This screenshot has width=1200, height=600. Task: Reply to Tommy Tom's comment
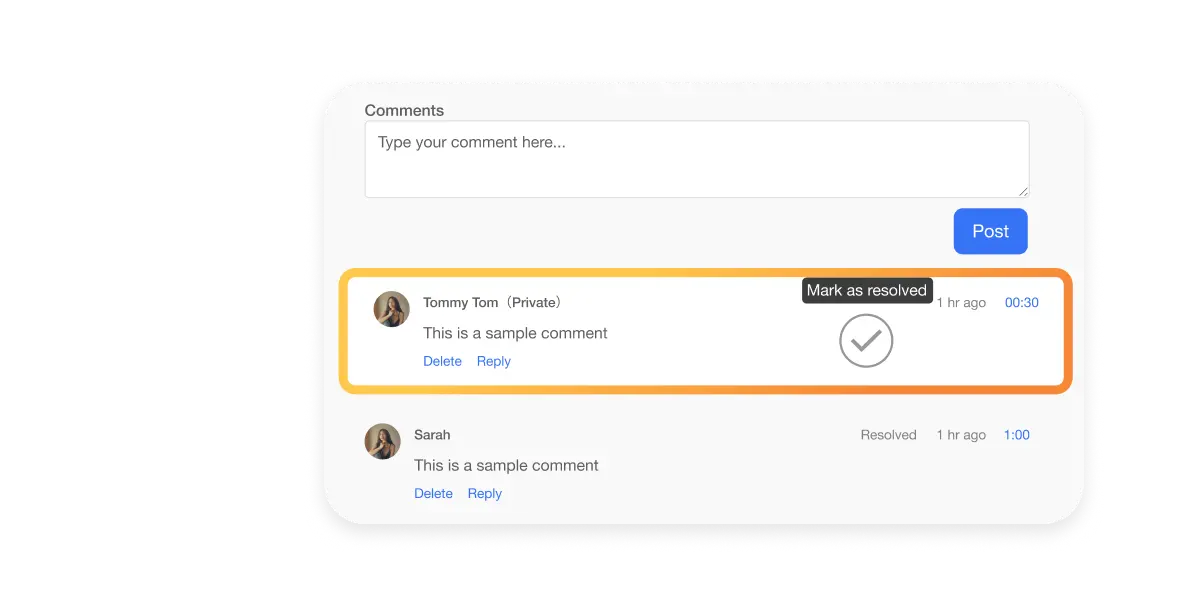click(493, 361)
